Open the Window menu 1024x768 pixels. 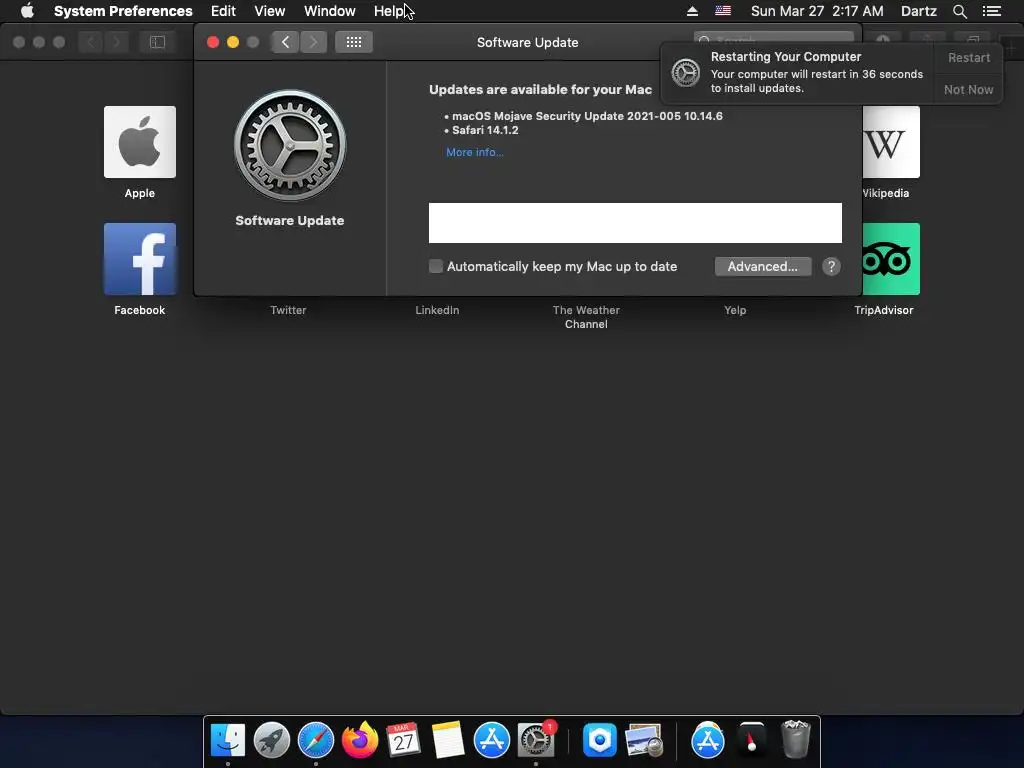[330, 11]
